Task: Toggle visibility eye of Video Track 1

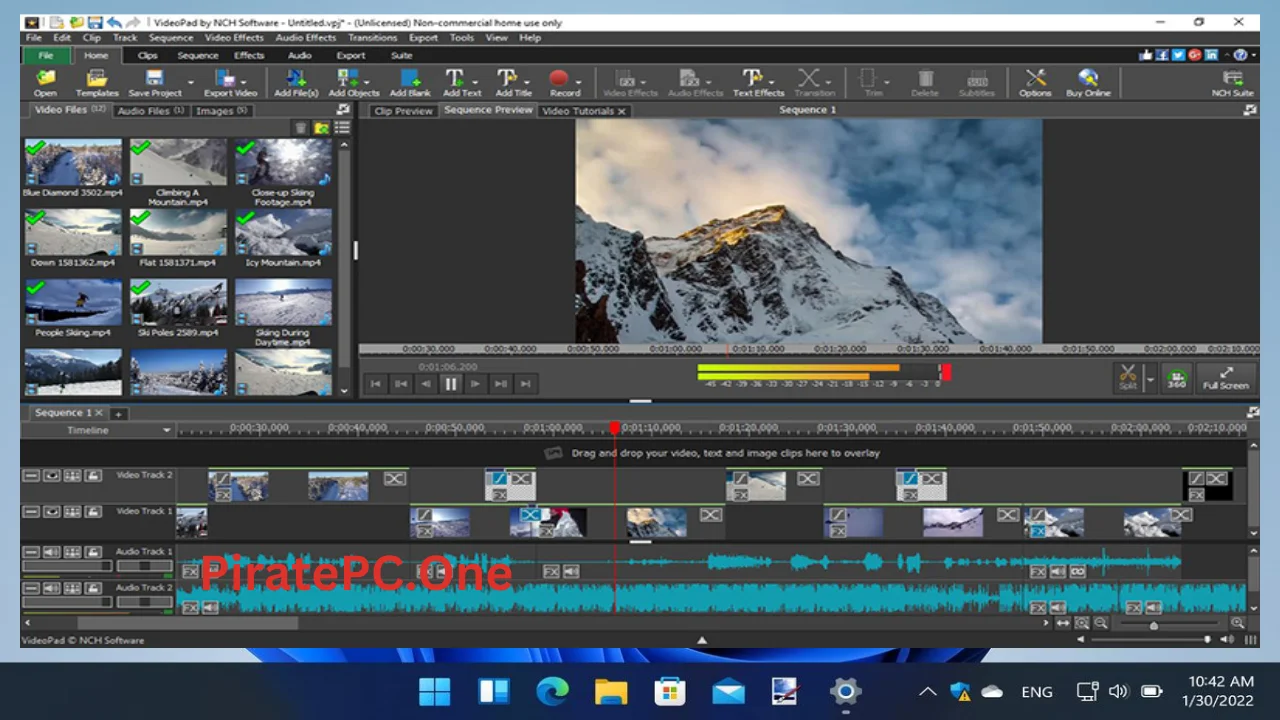Action: 51,512
